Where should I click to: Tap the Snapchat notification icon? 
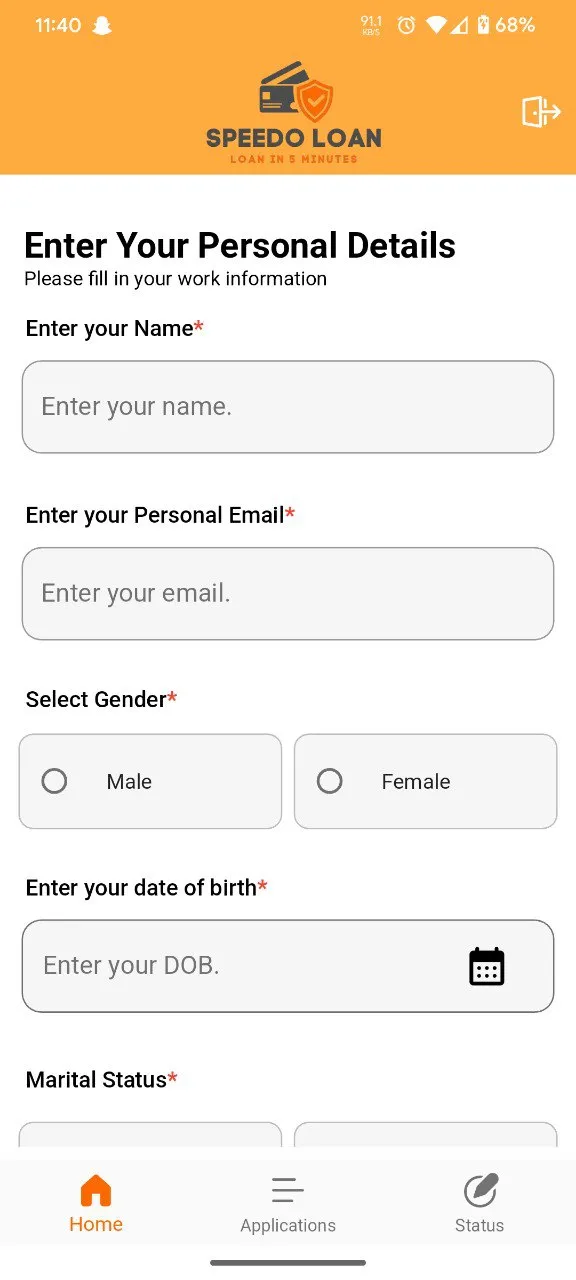tap(101, 26)
